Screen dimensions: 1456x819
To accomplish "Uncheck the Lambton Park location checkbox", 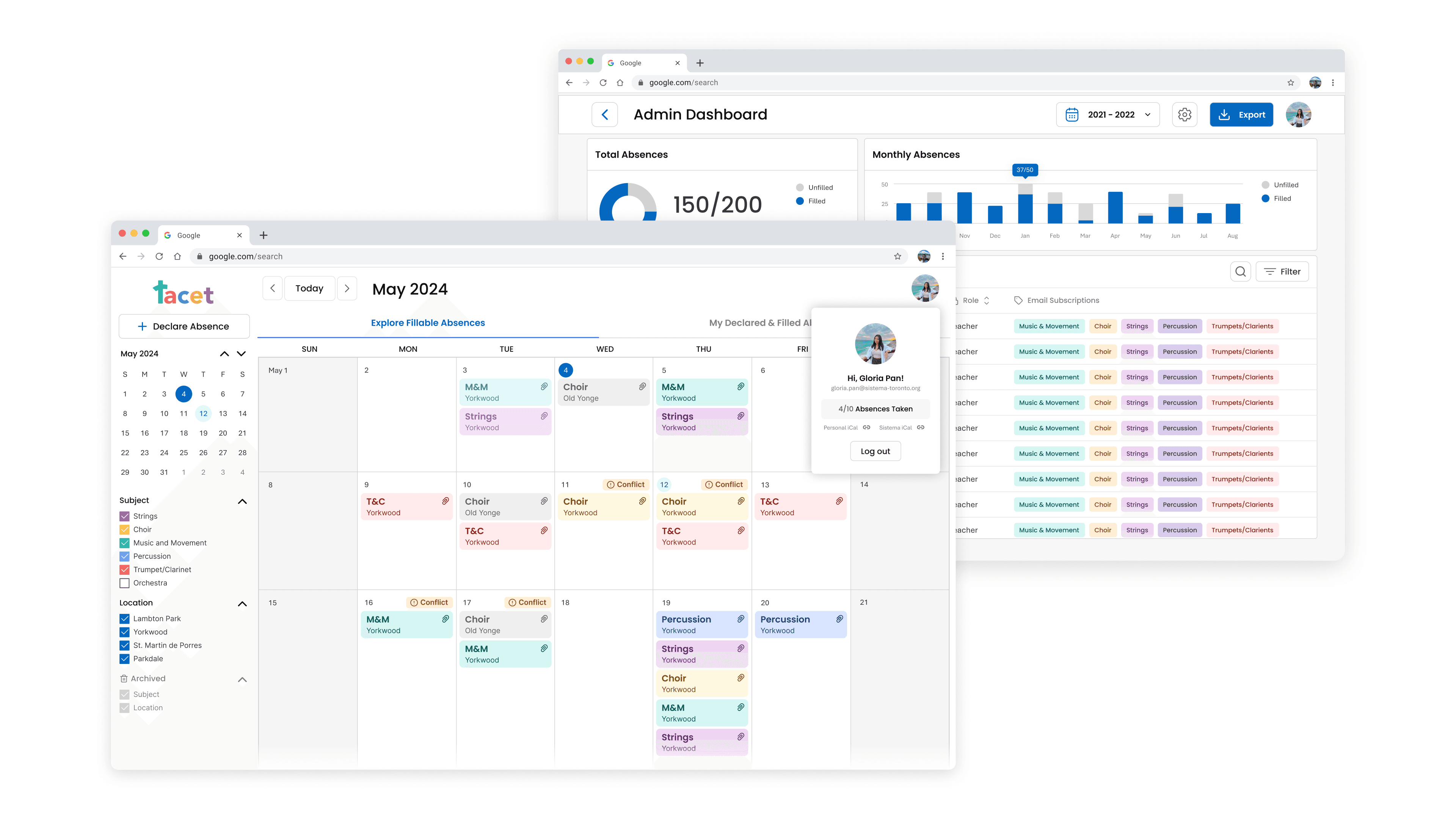I will [x=124, y=618].
